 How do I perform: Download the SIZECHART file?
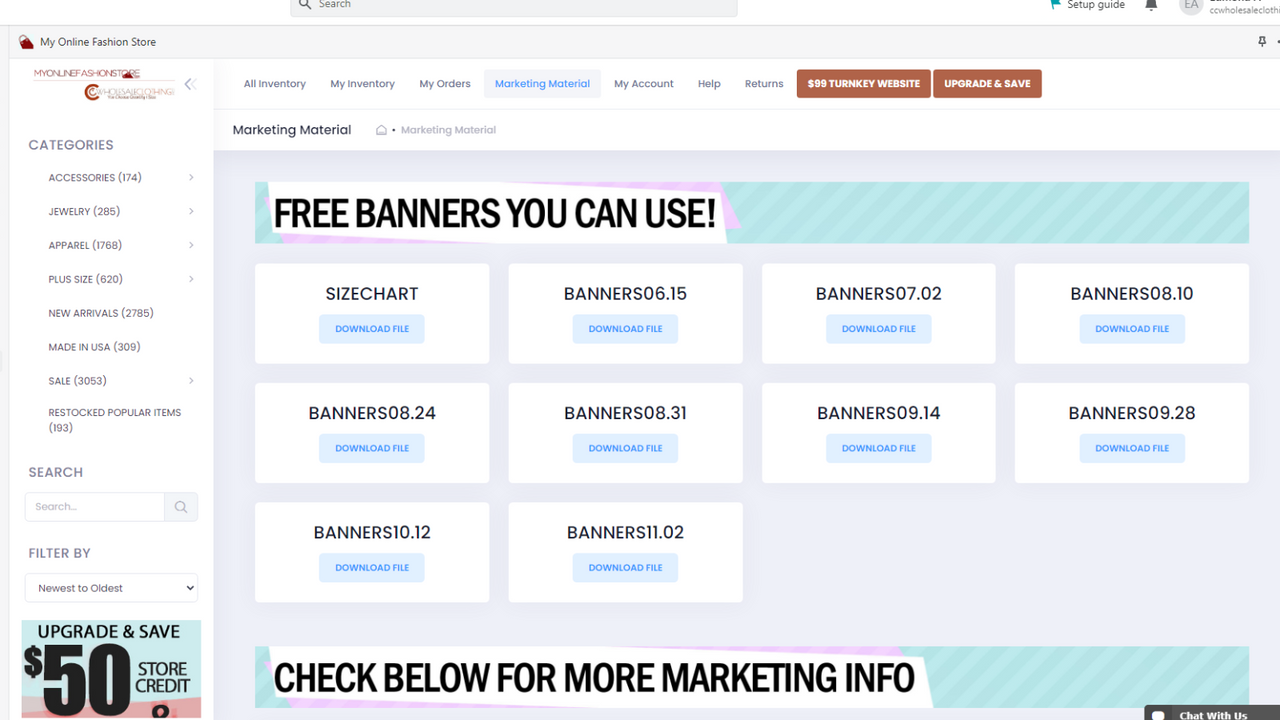[x=371, y=328]
